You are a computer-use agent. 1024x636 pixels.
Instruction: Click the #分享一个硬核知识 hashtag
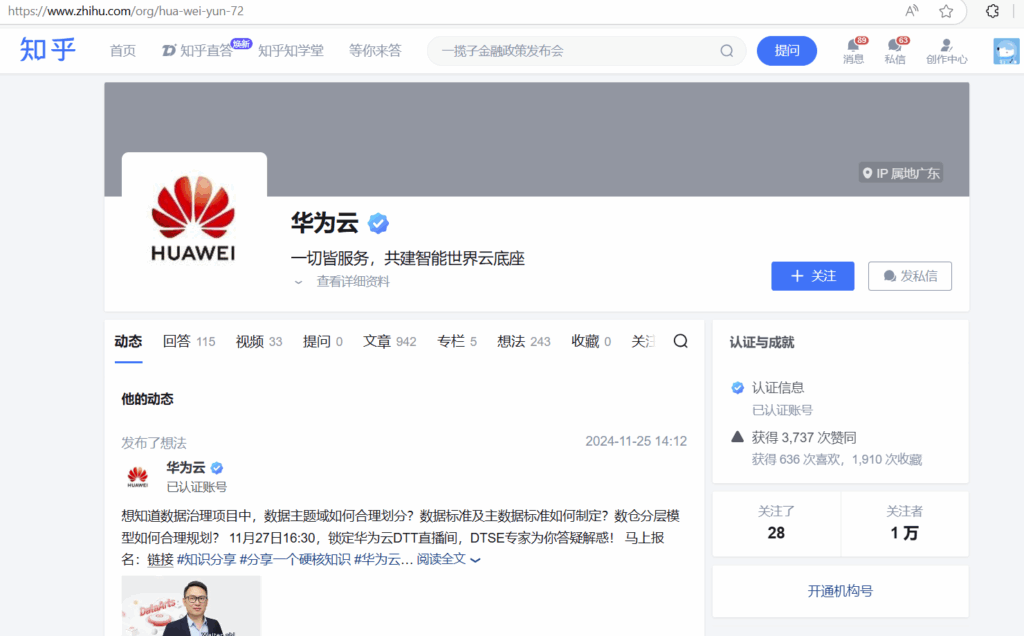(x=295, y=560)
